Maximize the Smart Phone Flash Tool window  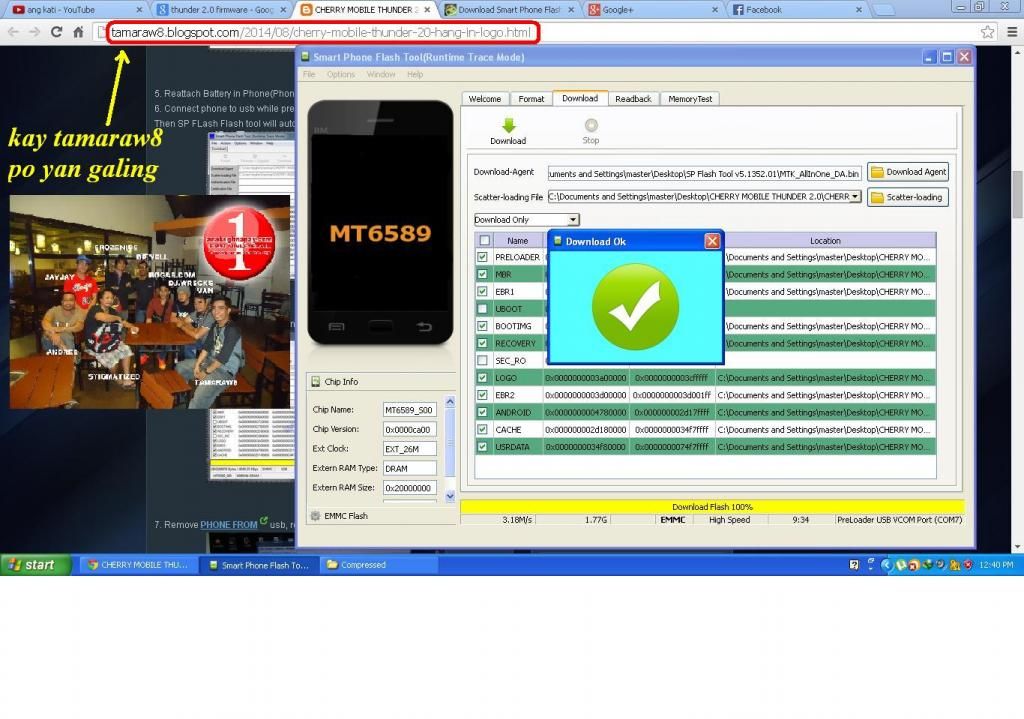(x=946, y=57)
